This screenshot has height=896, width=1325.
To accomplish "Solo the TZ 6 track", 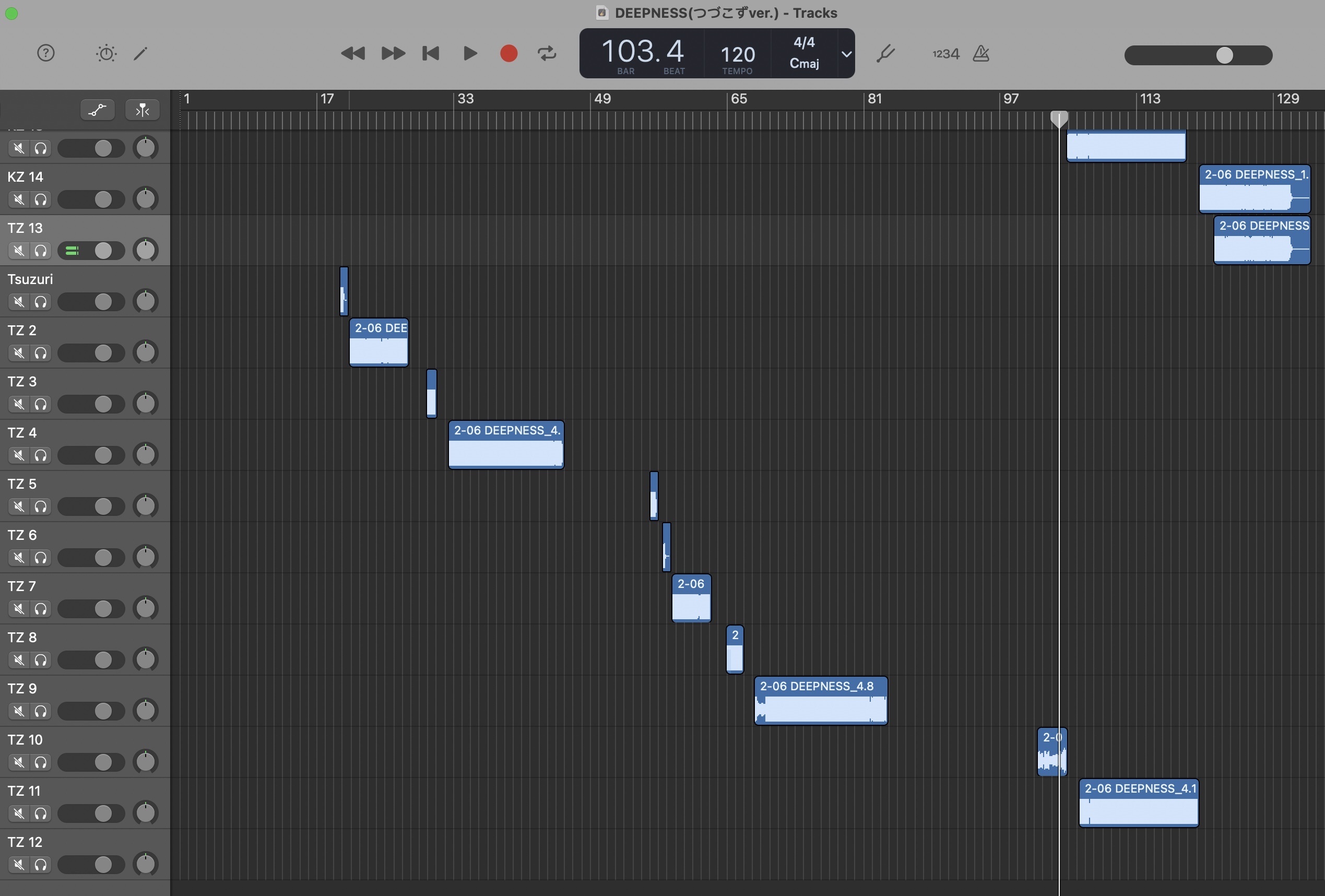I will [x=41, y=558].
